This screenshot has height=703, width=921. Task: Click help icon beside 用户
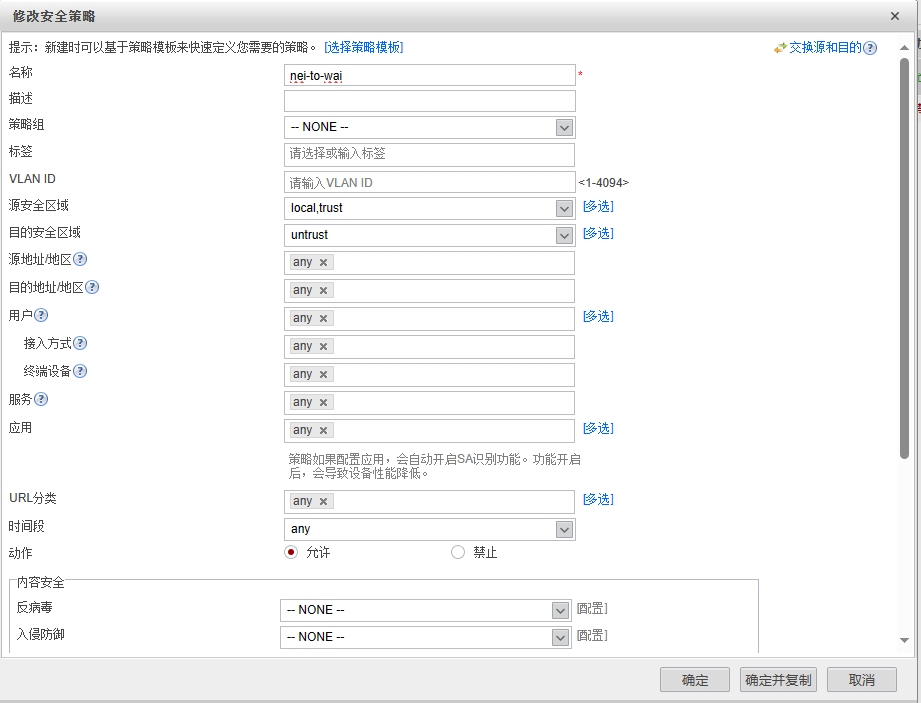click(x=41, y=315)
